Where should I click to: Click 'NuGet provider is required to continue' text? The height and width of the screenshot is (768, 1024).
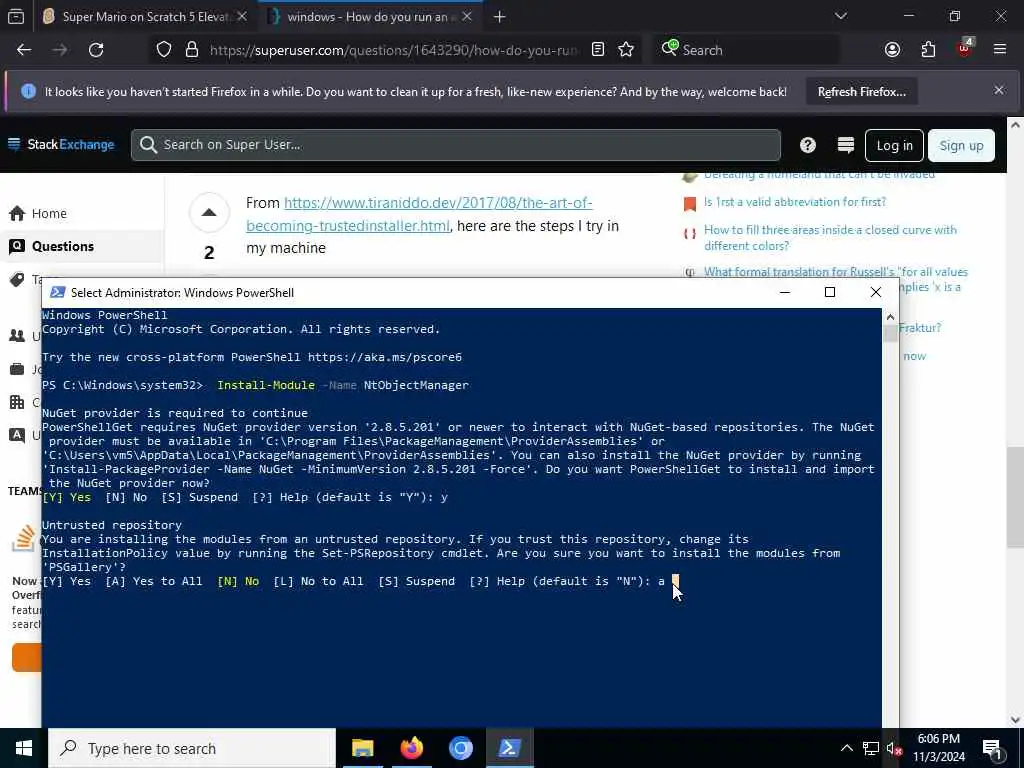point(174,413)
